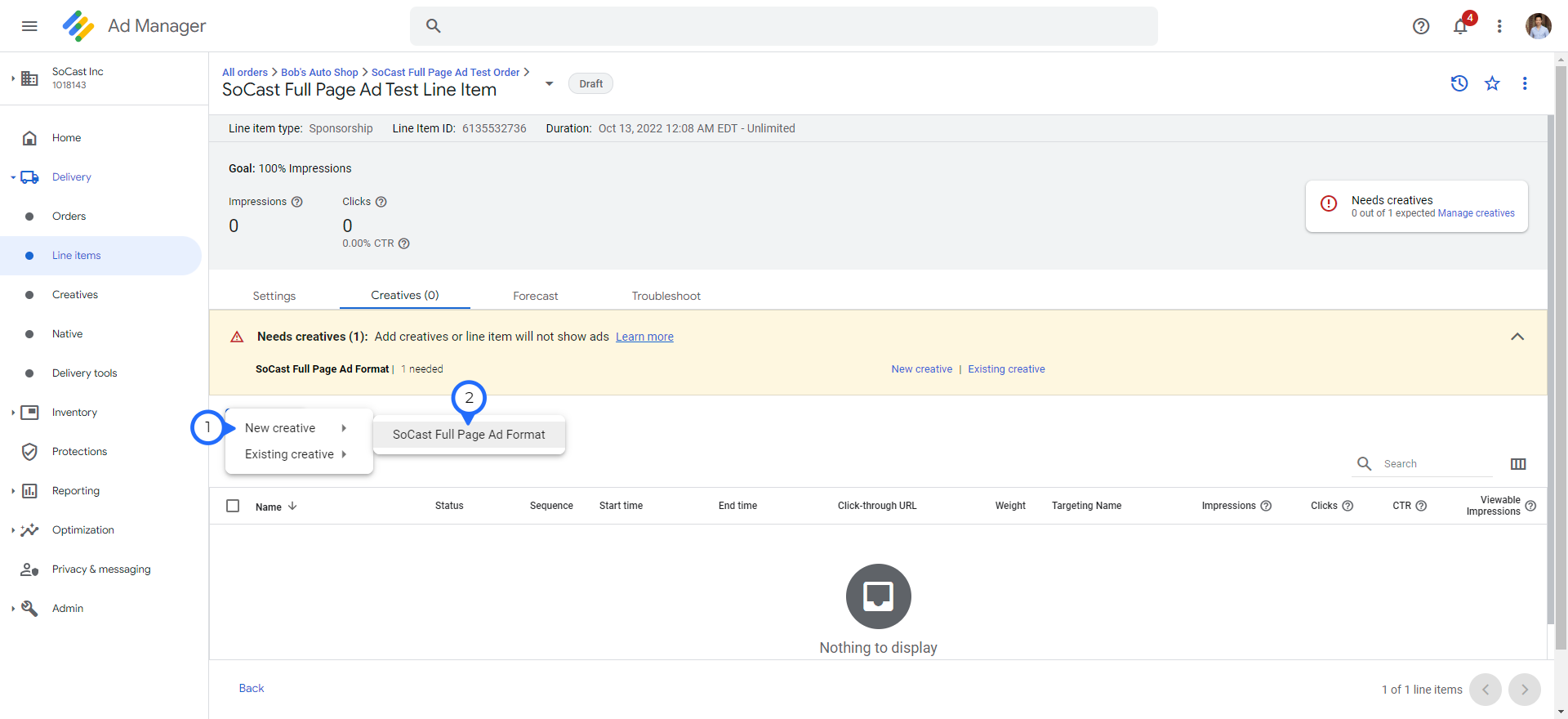Click the Clicks column help icon

pos(1347,506)
